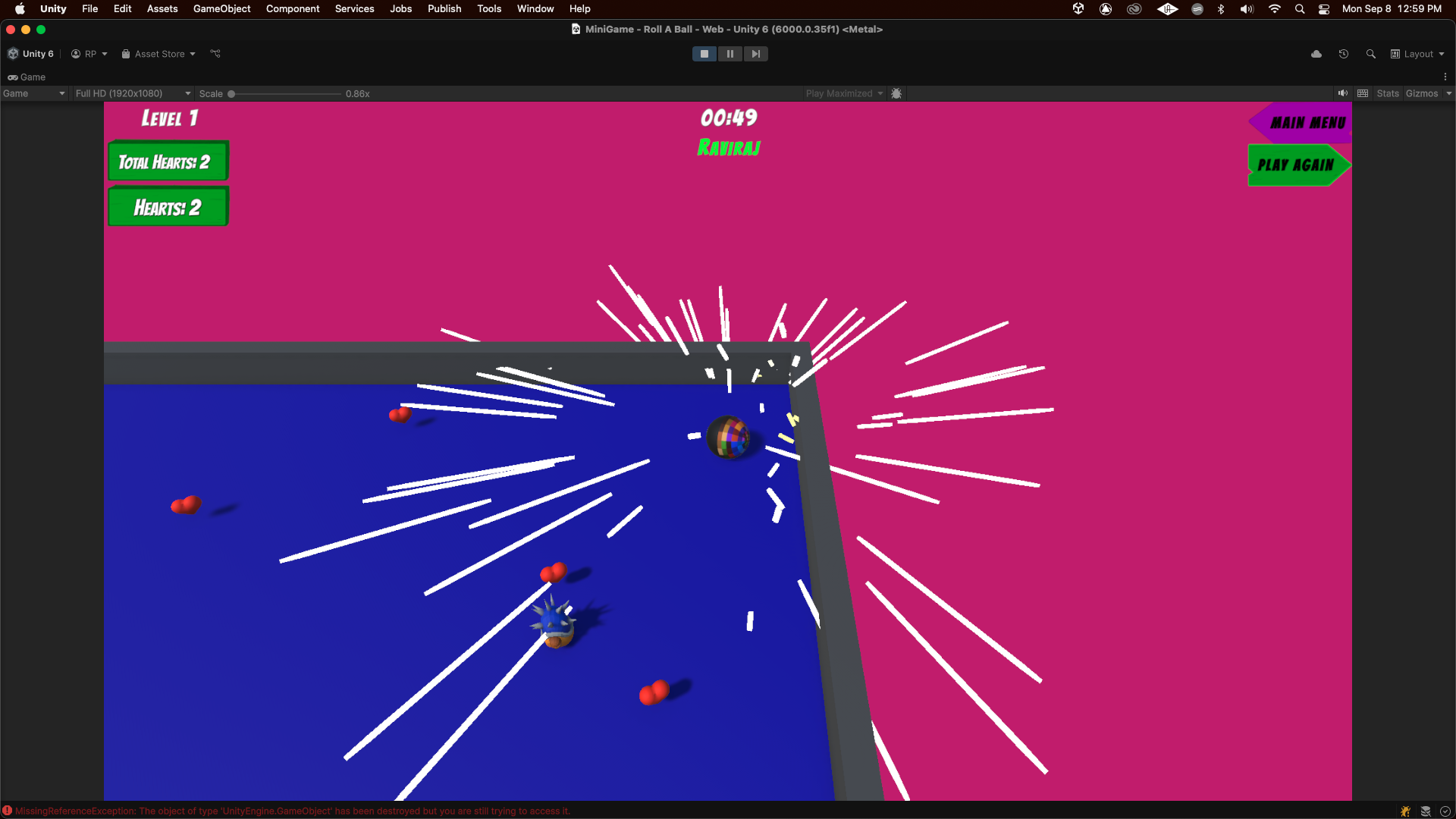Click the frame debugger bug icon beside Play Maximized
1456x819 pixels.
click(x=896, y=93)
